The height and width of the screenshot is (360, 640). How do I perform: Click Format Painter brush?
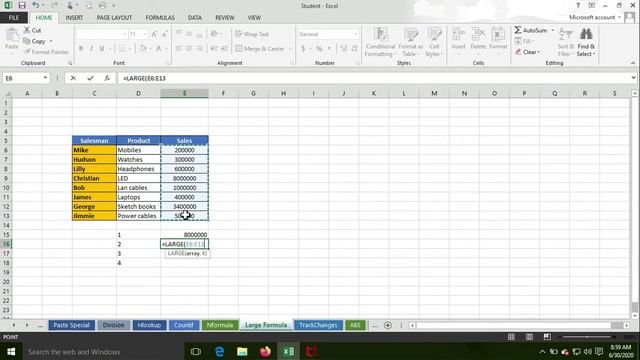click(46, 52)
